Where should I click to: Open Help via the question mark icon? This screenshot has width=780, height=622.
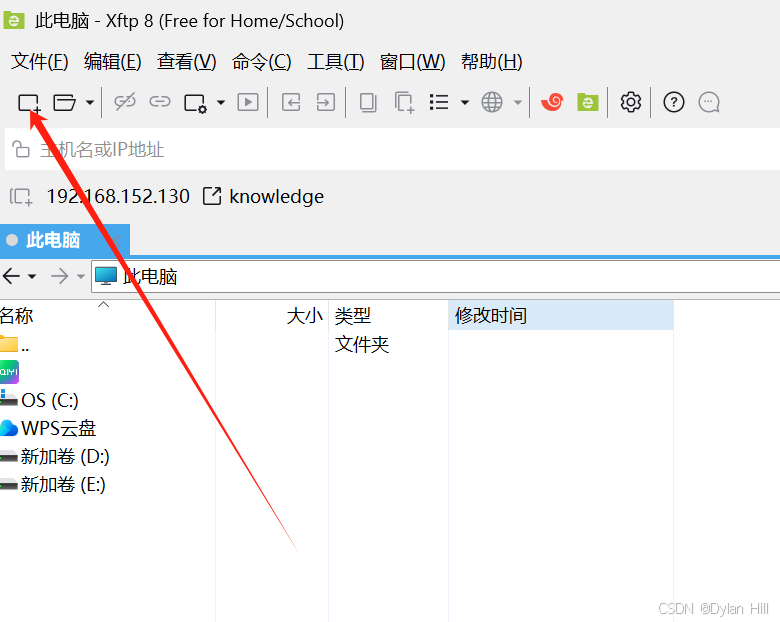pyautogui.click(x=674, y=102)
